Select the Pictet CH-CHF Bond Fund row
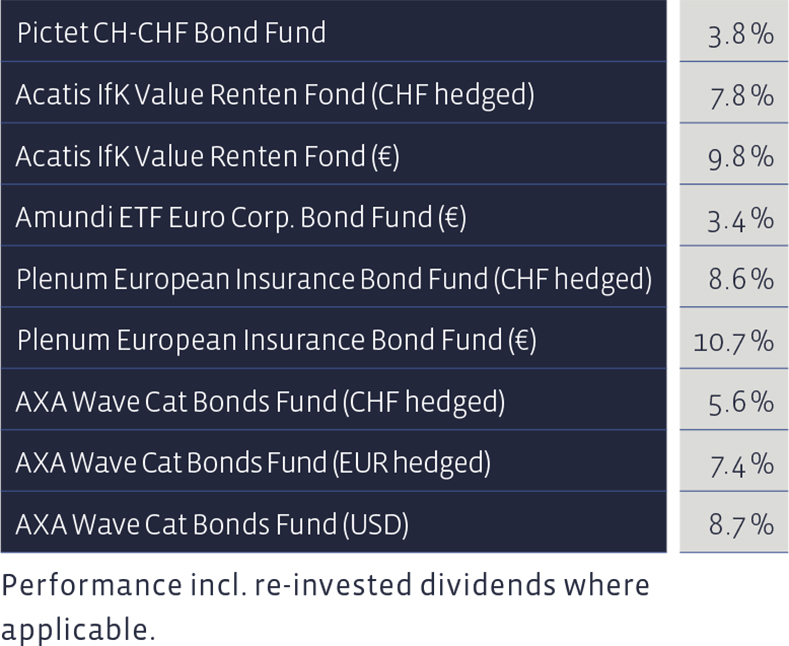Screen dimensions: 789x646 click(x=334, y=31)
